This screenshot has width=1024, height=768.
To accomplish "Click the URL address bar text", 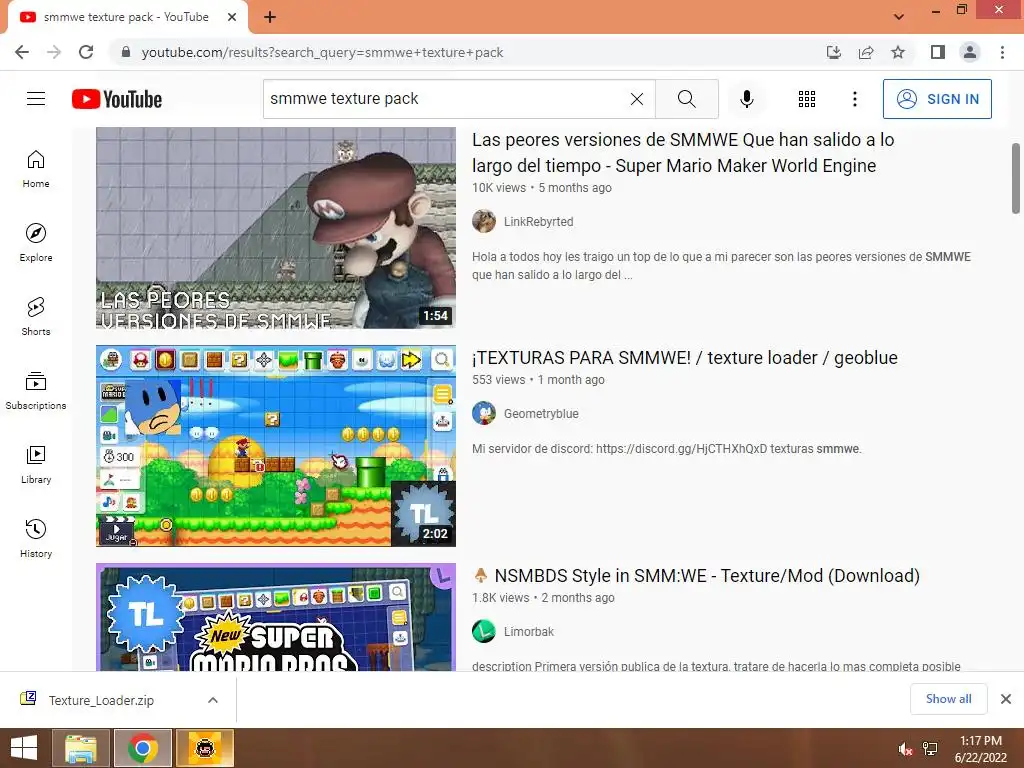I will coord(322,52).
